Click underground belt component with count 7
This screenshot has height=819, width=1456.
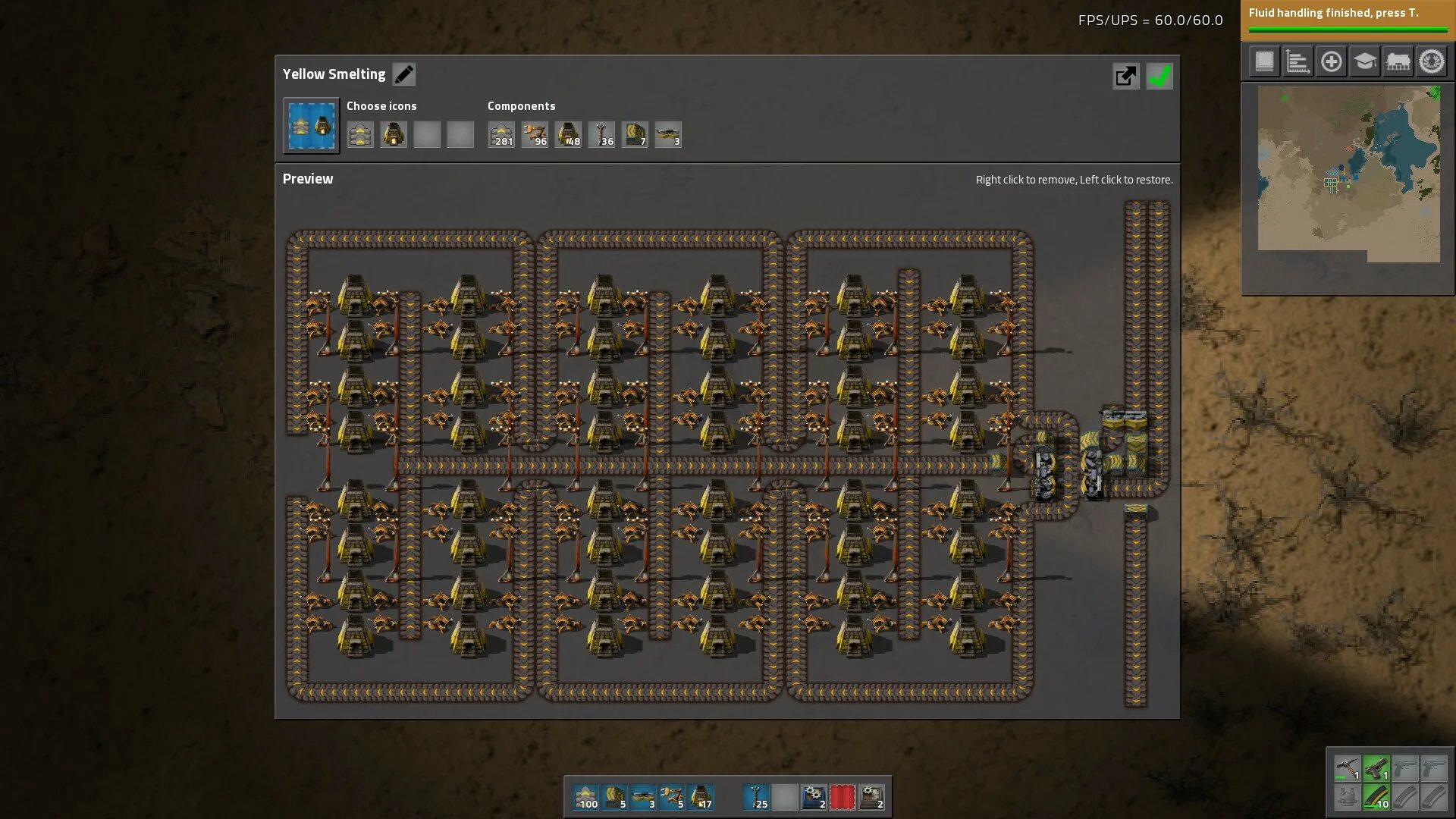[x=635, y=135]
